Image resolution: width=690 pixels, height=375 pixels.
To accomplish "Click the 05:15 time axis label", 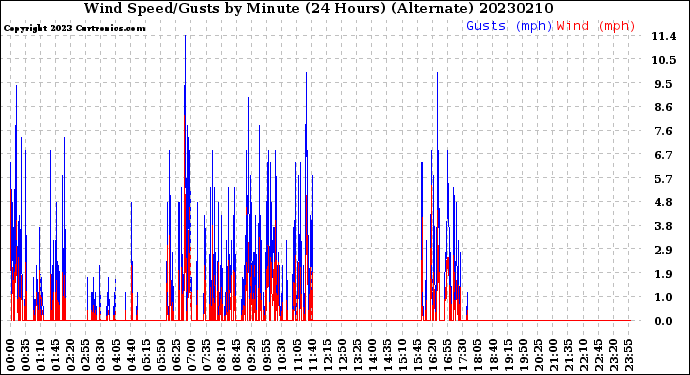I will 146,355.
